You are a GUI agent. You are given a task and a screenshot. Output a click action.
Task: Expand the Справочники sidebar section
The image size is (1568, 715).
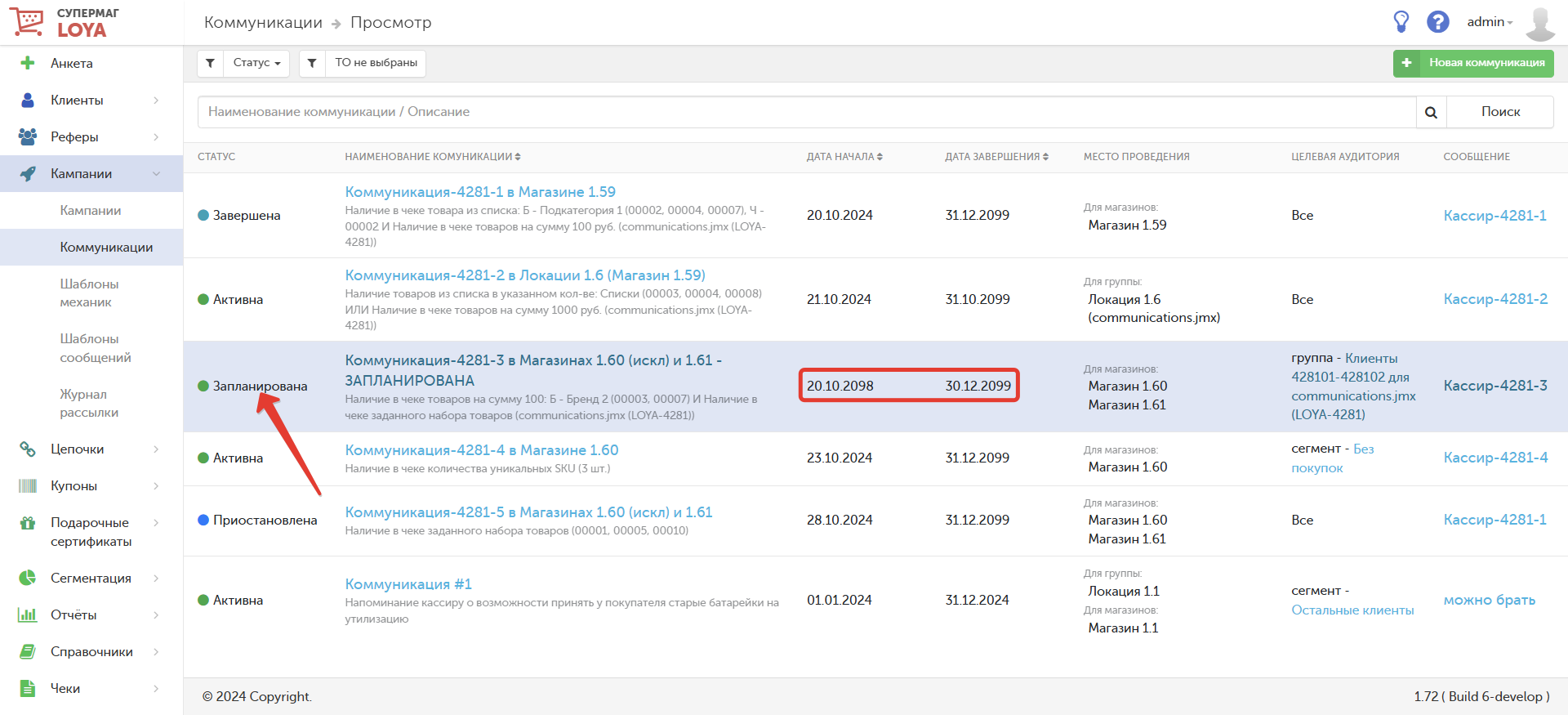(x=156, y=651)
